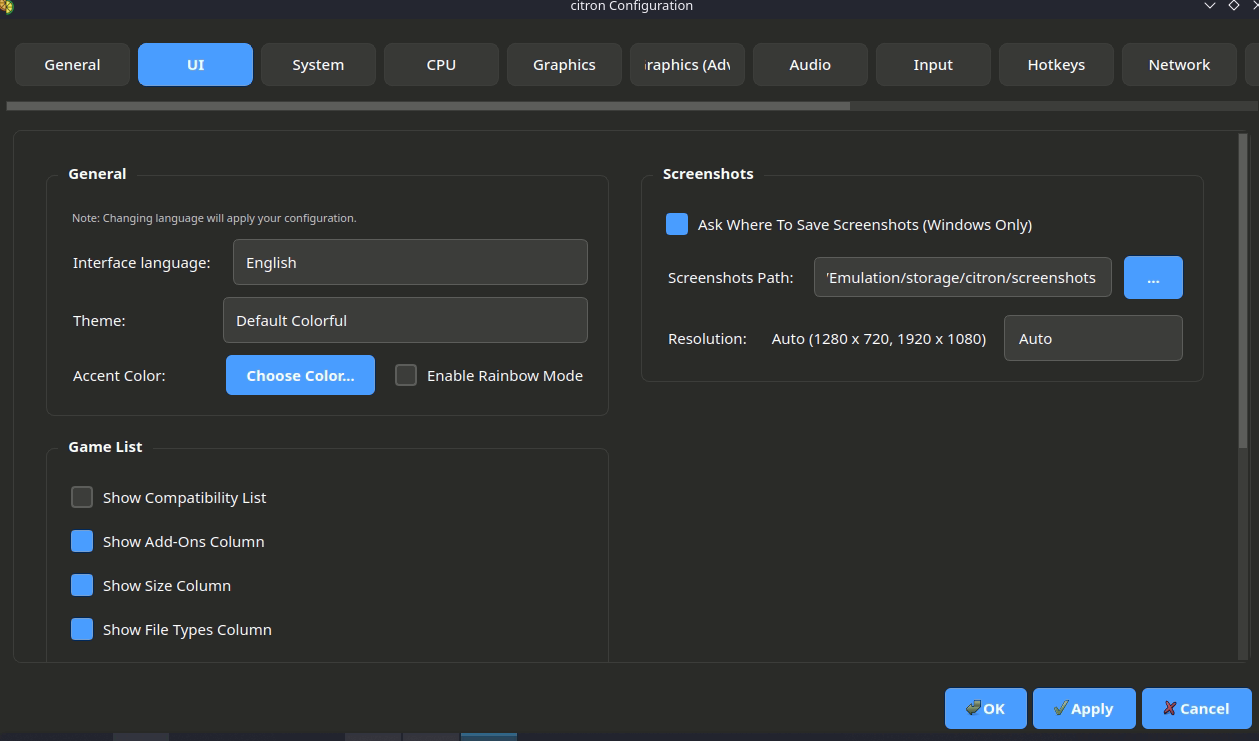1259x741 pixels.
Task: Click the Apply button
Action: tap(1083, 708)
